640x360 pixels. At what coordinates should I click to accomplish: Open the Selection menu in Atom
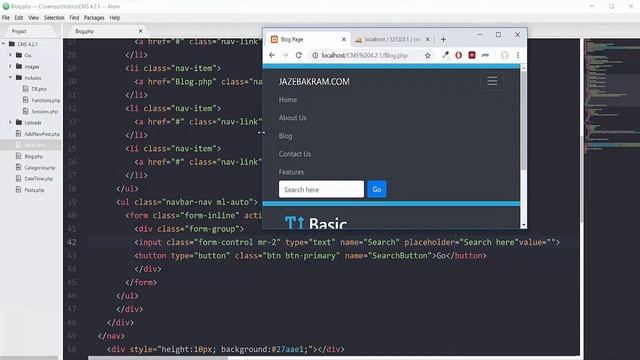[54, 18]
